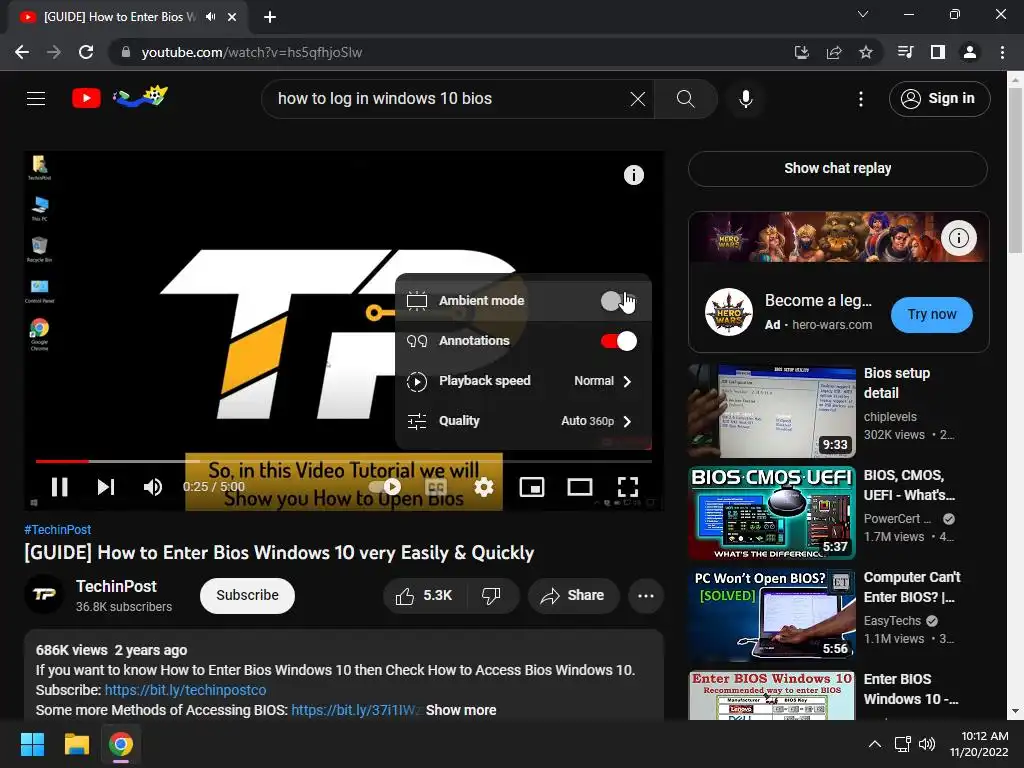
Task: Like the video (5.3K)
Action: [423, 596]
